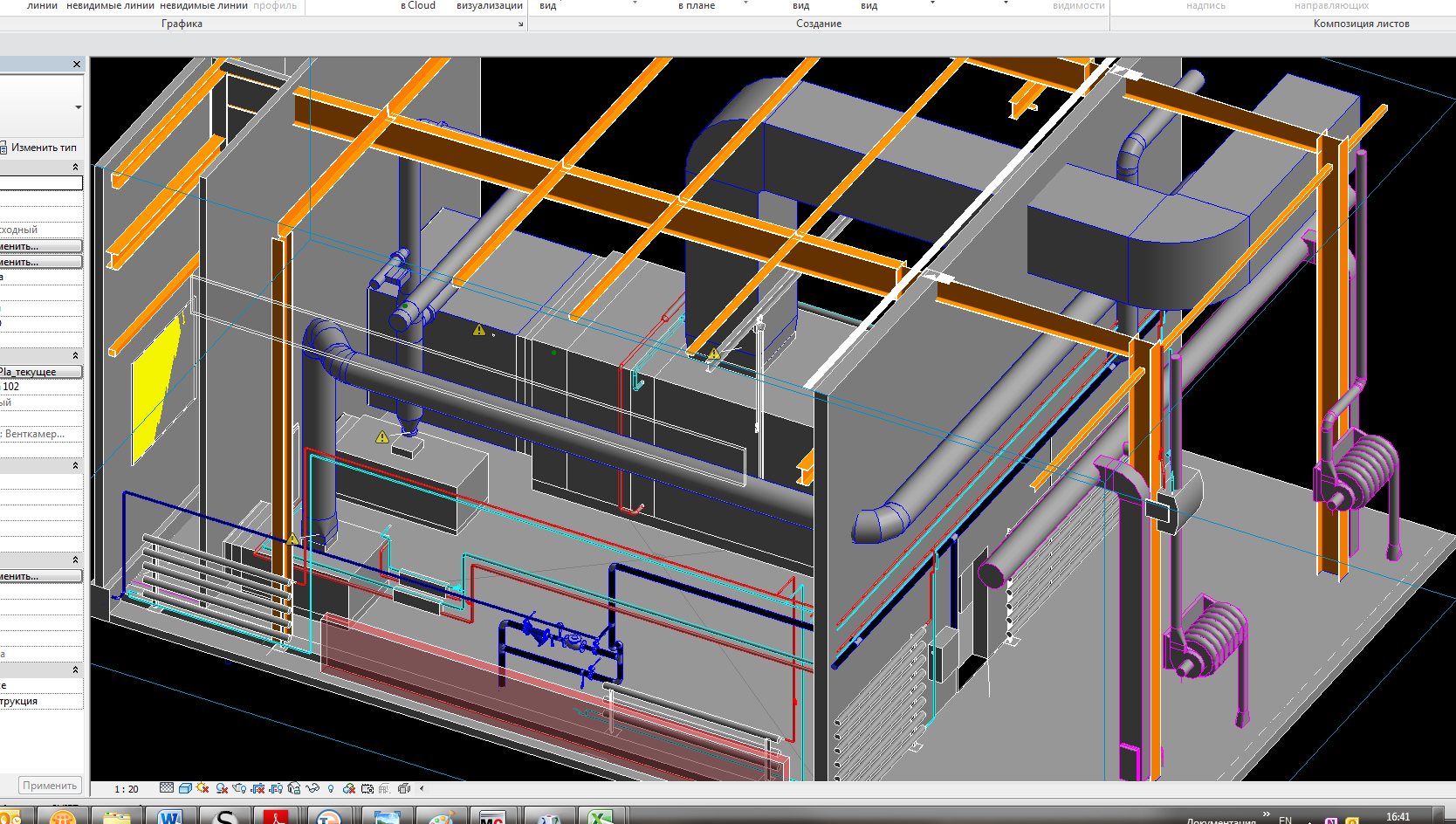Open the Detail Level menu icon
The height and width of the screenshot is (824, 1456).
(x=167, y=788)
